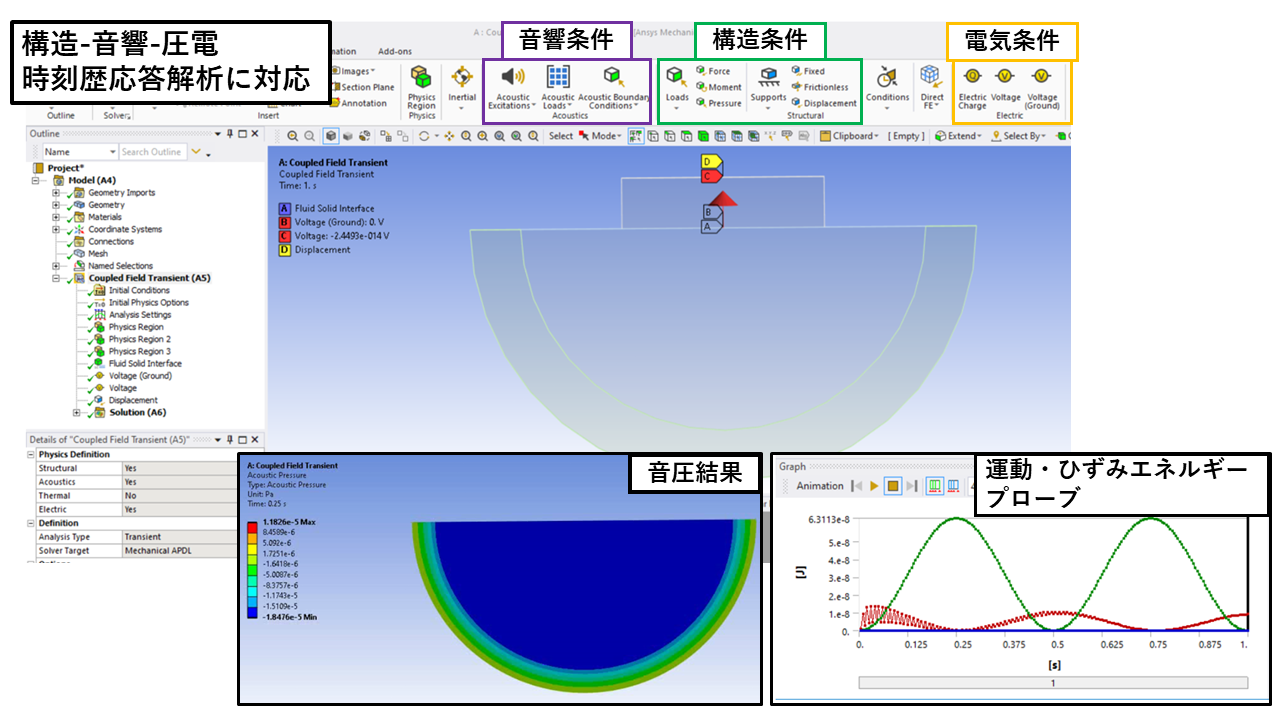Expand the Solution (A6) tree node
The height and width of the screenshot is (720, 1280).
78,413
